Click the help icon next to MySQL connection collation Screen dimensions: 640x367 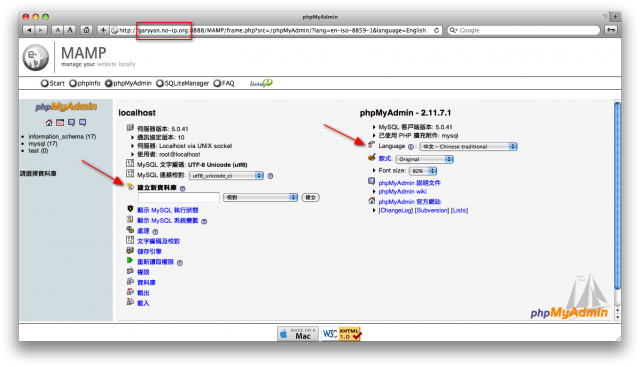coord(270,176)
